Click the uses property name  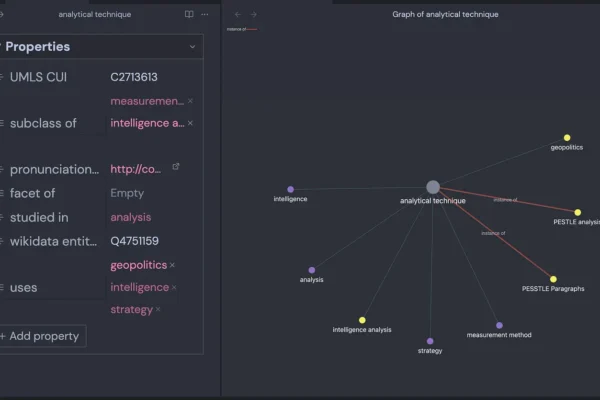(x=23, y=287)
